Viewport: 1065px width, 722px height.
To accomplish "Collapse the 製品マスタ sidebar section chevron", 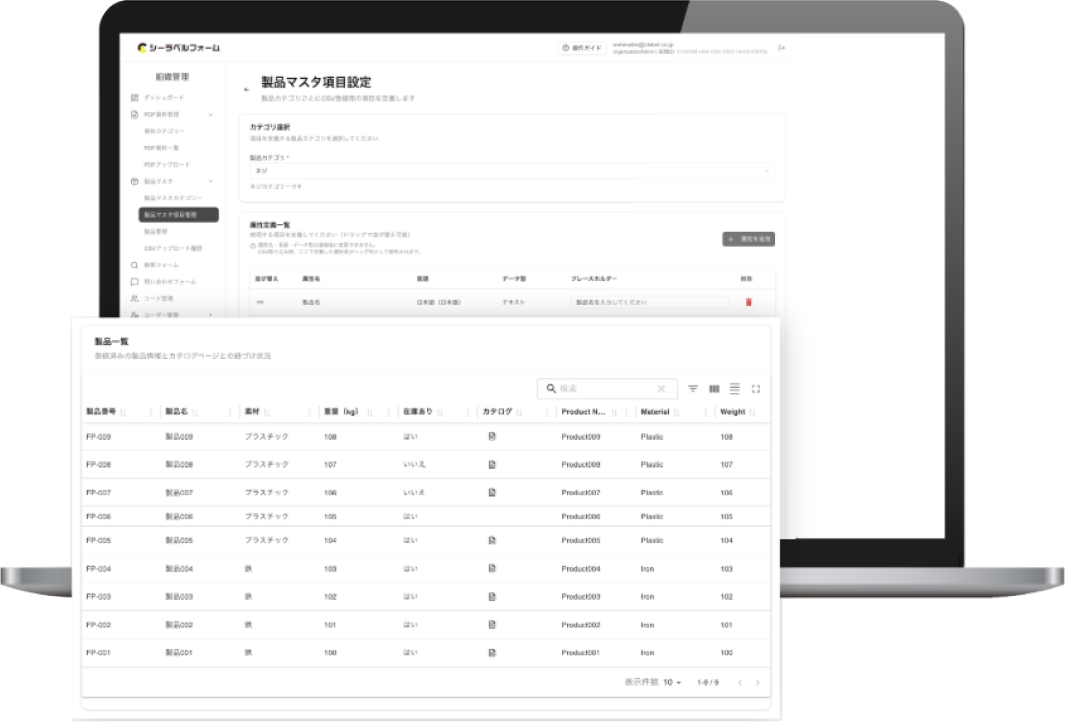I will point(210,181).
